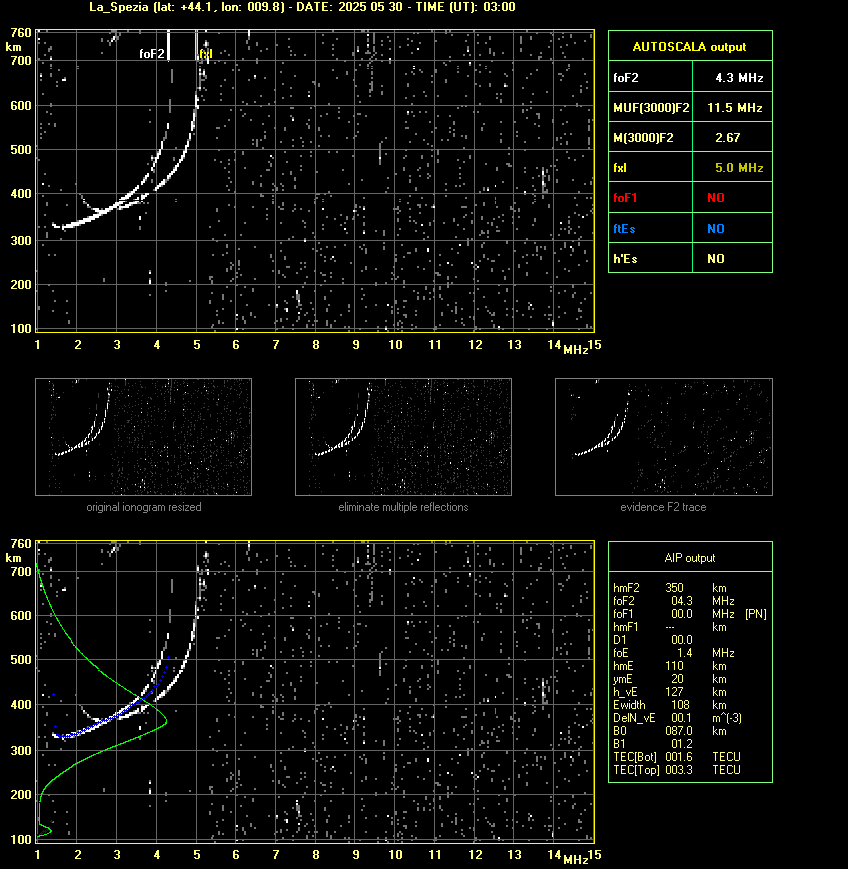
Task: Click the 'MHz' axis unit under the bottom ionogram
Action: (x=576, y=860)
